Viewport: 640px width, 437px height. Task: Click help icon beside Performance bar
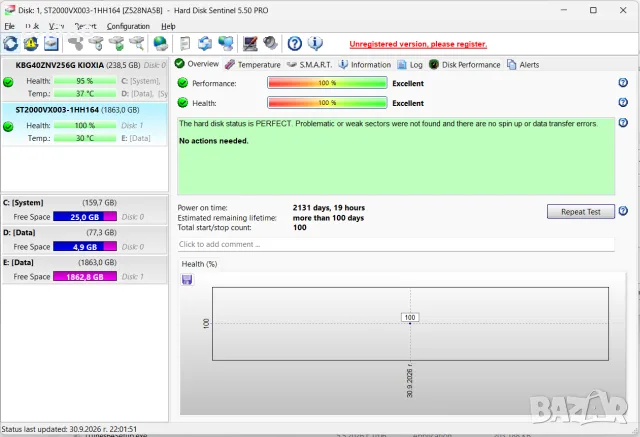(x=623, y=82)
